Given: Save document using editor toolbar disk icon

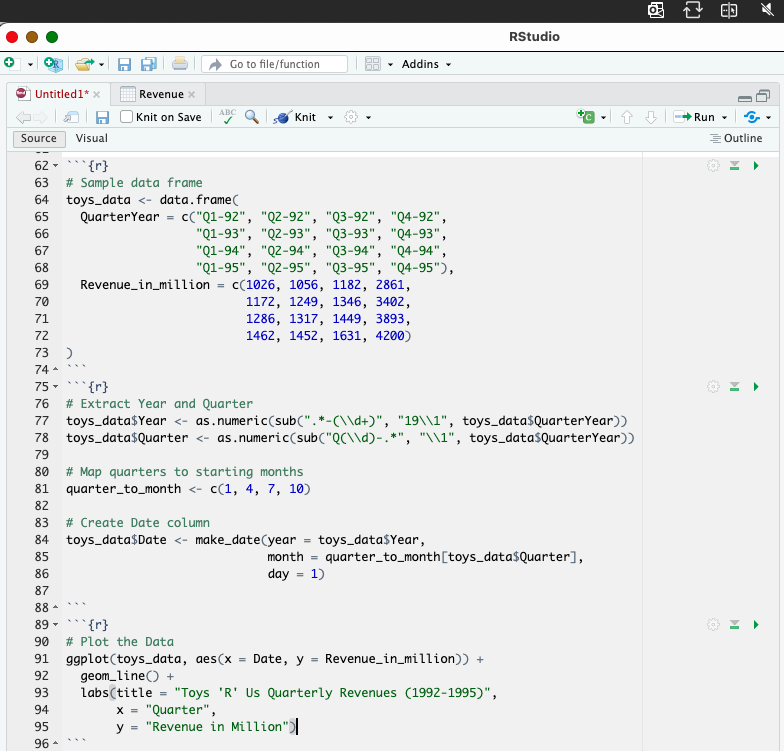Looking at the screenshot, I should [102, 118].
